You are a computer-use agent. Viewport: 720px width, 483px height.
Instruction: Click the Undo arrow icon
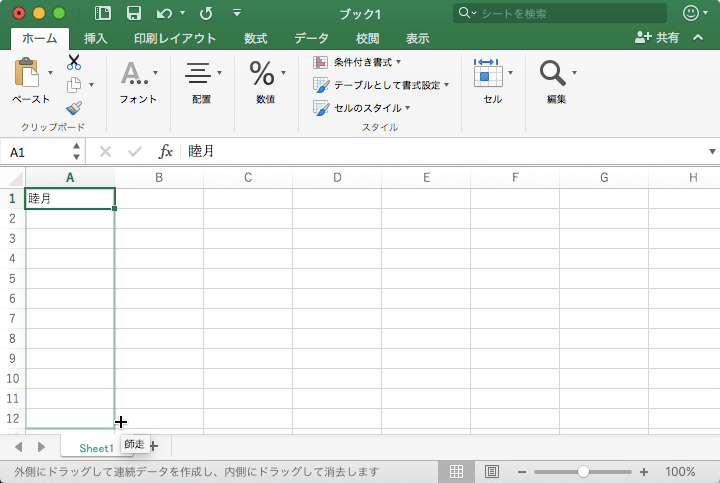[x=164, y=13]
